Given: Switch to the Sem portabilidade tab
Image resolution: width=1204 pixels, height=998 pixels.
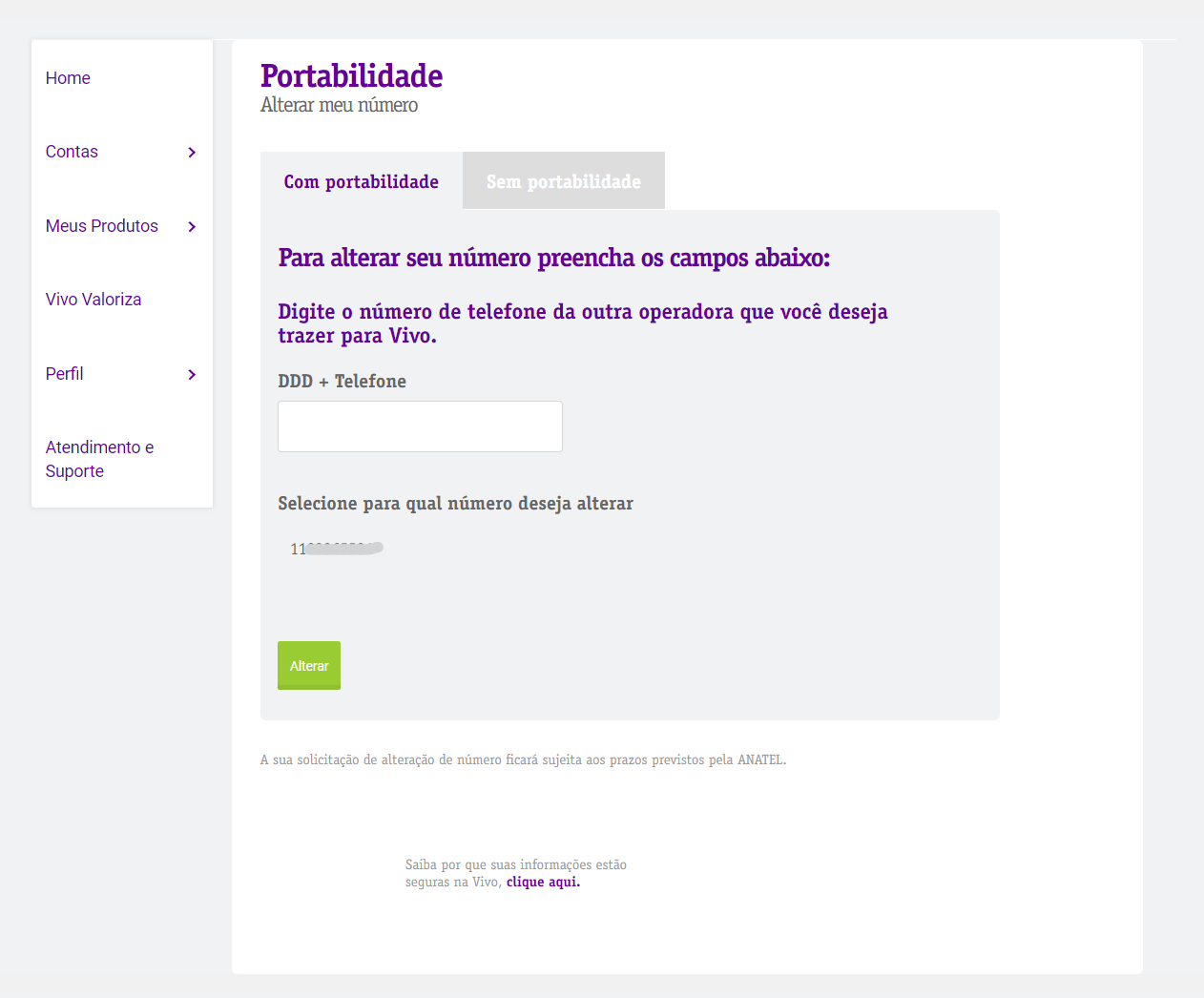Looking at the screenshot, I should pyautogui.click(x=564, y=181).
